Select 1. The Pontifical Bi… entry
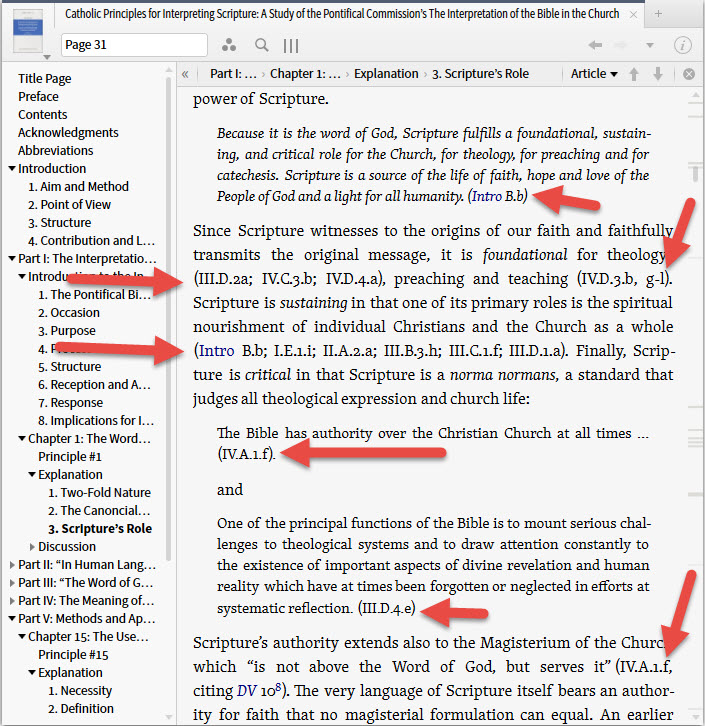705x726 pixels. [x=94, y=294]
